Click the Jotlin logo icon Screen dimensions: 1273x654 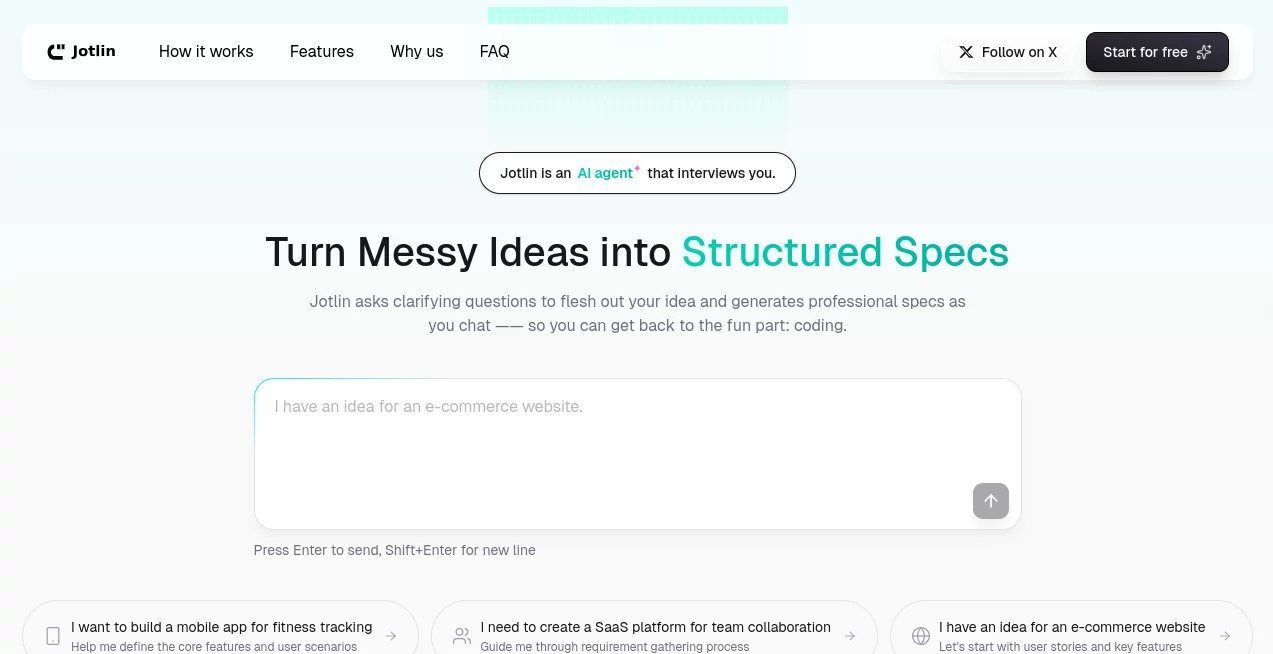click(56, 51)
